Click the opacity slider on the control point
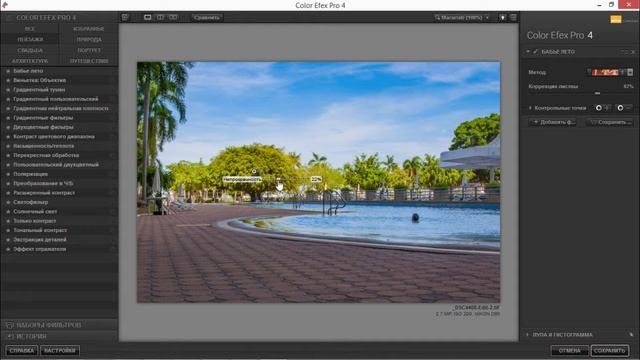Image resolution: width=640 pixels, height=360 pixels. pyautogui.click(x=279, y=179)
